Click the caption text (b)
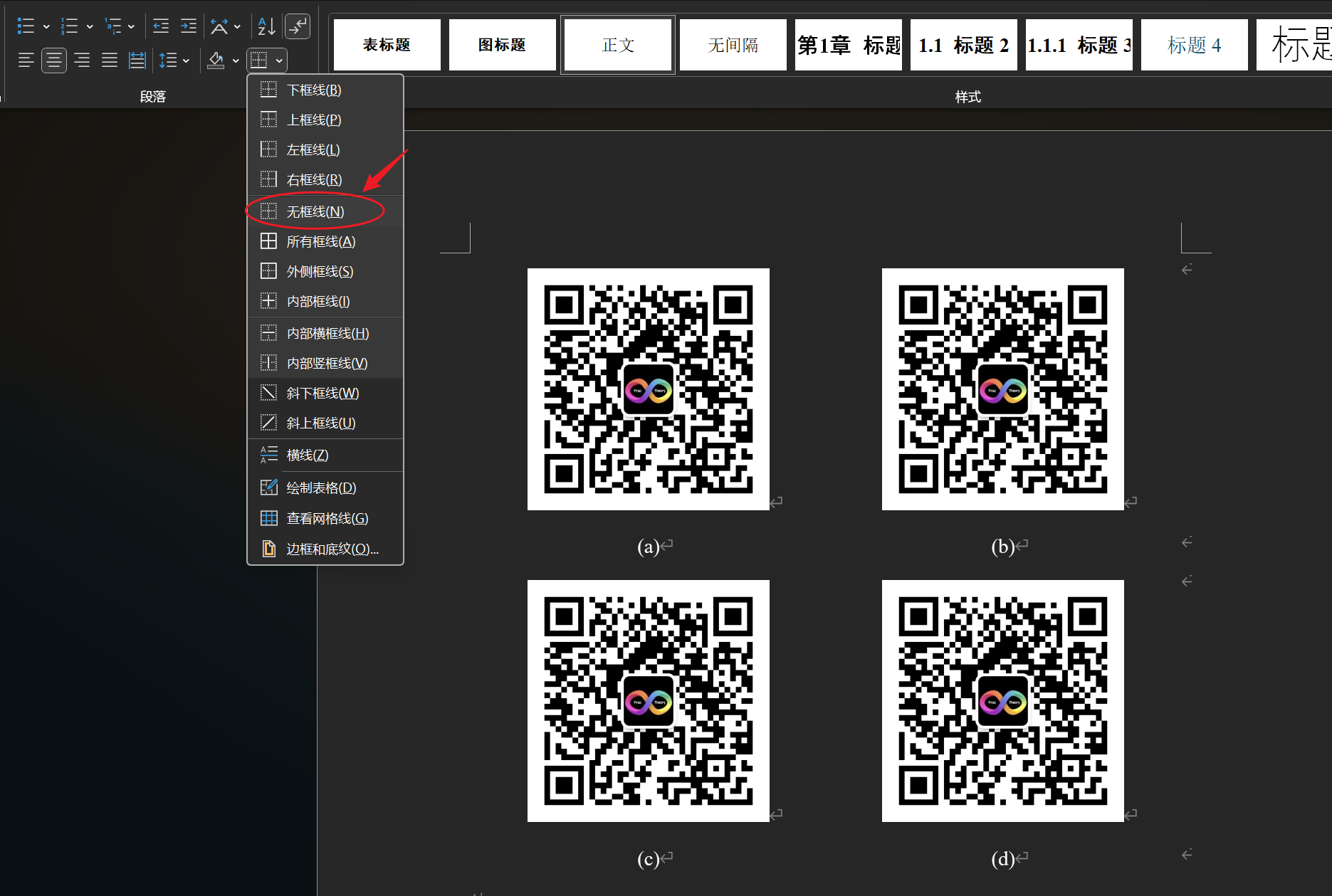1332x896 pixels. click(1002, 547)
